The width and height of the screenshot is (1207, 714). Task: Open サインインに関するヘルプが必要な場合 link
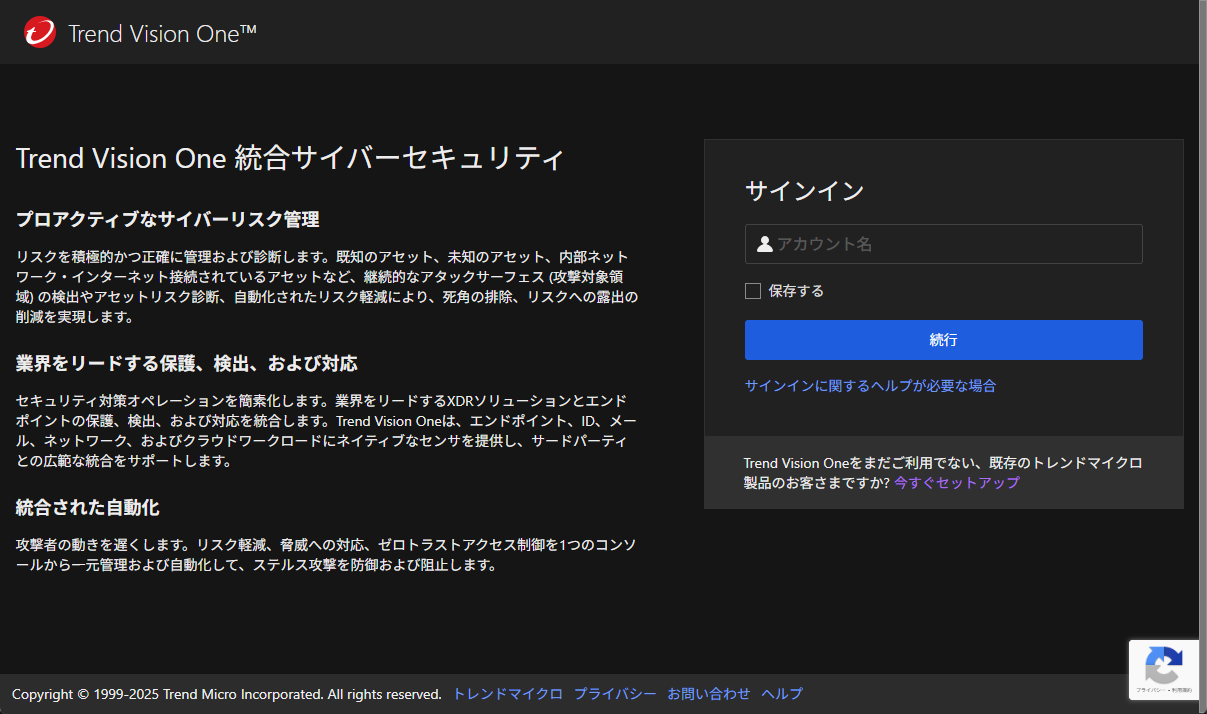869,385
